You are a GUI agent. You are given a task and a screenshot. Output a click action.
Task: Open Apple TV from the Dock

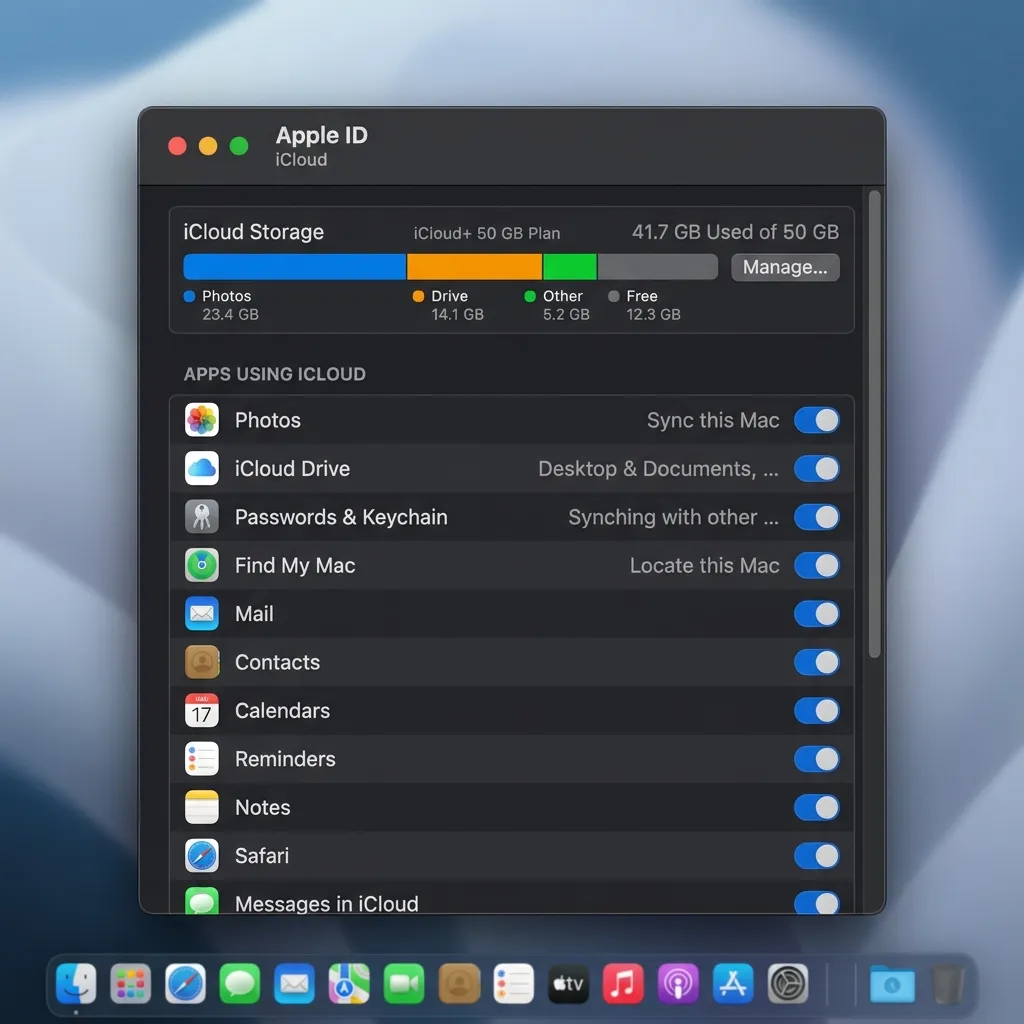pos(568,983)
